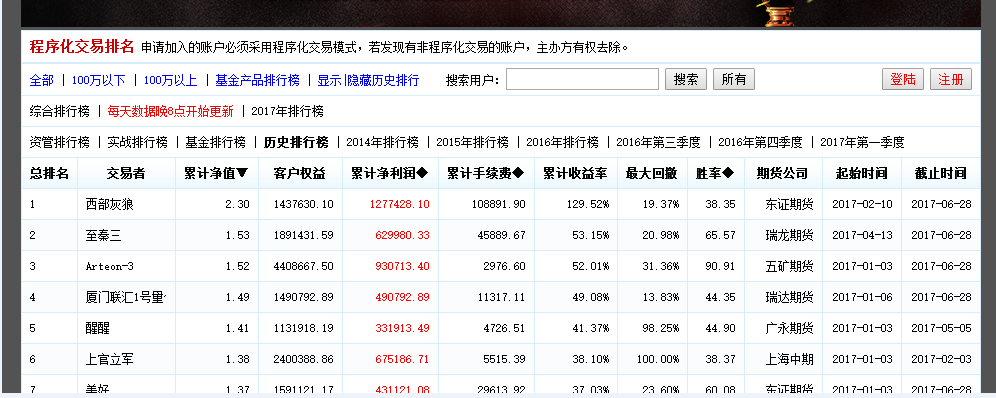This screenshot has width=996, height=398.
Task: Click the 截止时间 column header
Action: pos(941,173)
